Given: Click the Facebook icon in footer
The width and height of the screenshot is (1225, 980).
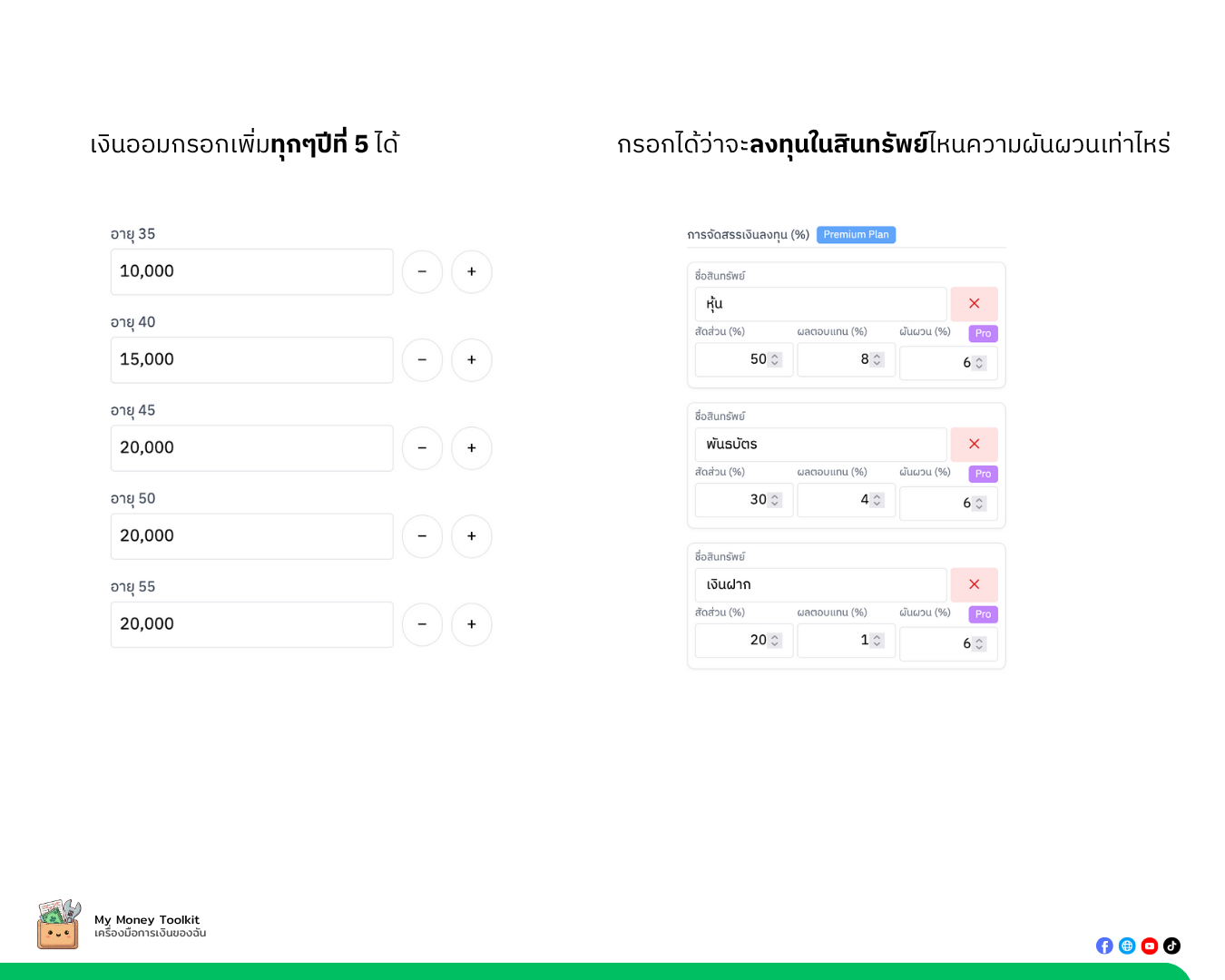Looking at the screenshot, I should pos(1104,946).
